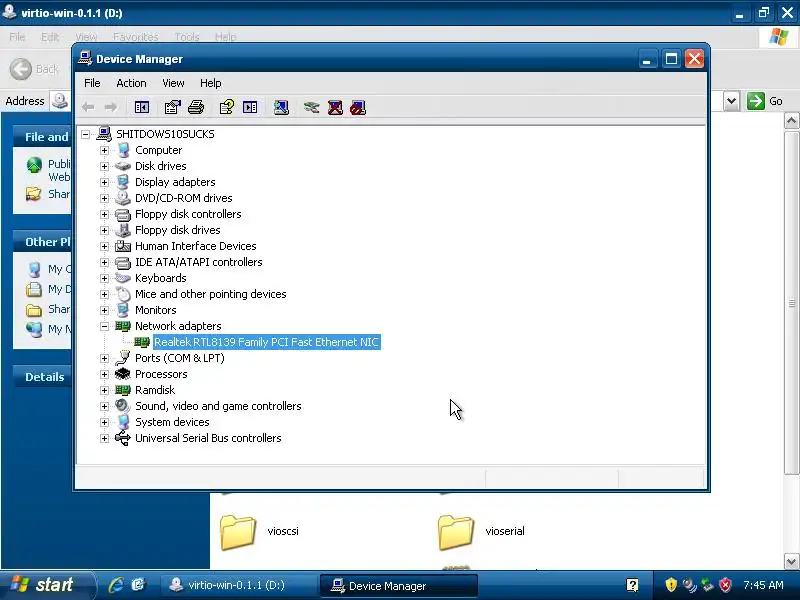This screenshot has width=800, height=600.
Task: Click the File and Folder Tasks header
Action: [43, 137]
